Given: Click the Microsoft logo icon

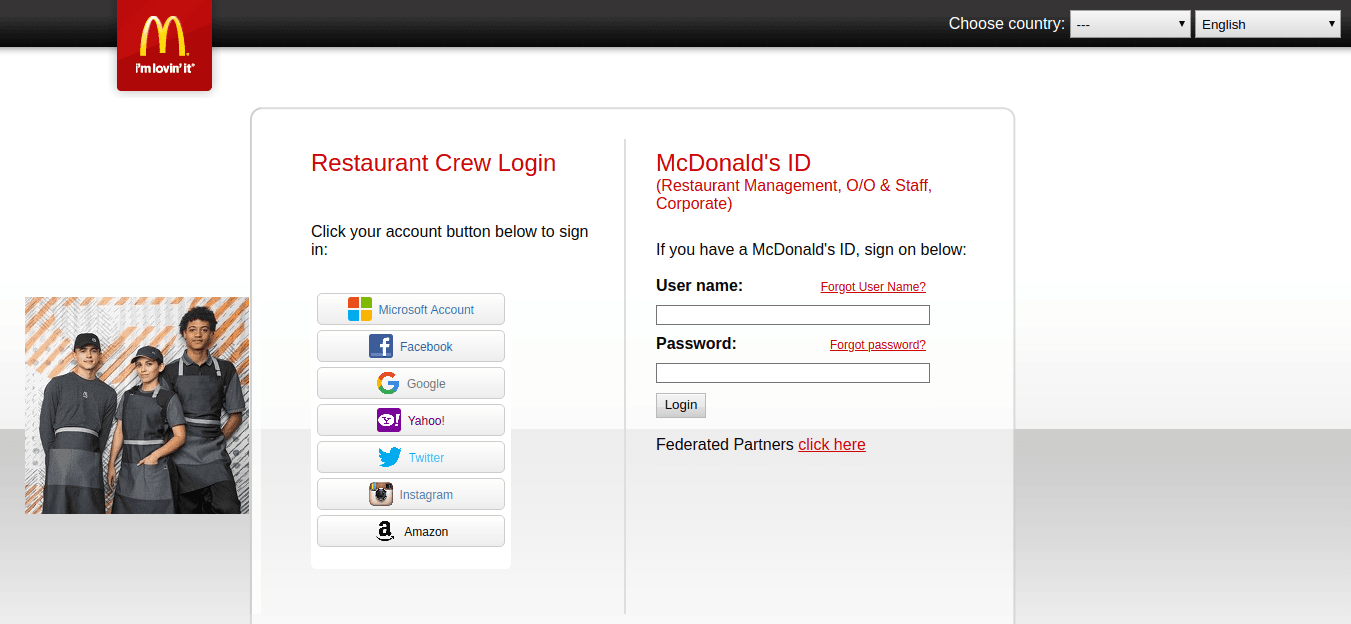Looking at the screenshot, I should click(x=360, y=309).
